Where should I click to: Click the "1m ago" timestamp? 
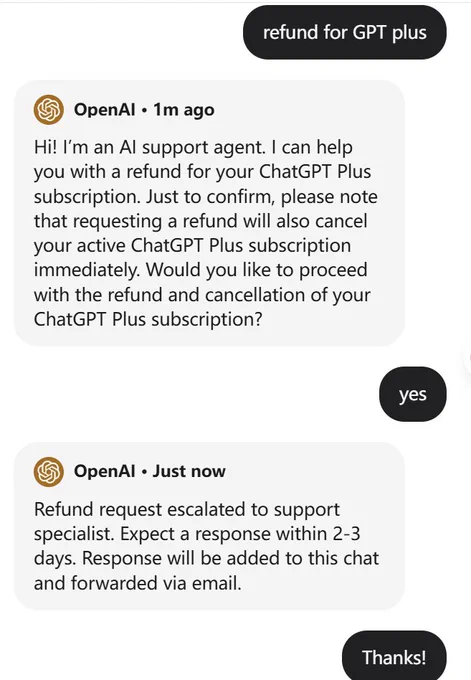click(184, 110)
